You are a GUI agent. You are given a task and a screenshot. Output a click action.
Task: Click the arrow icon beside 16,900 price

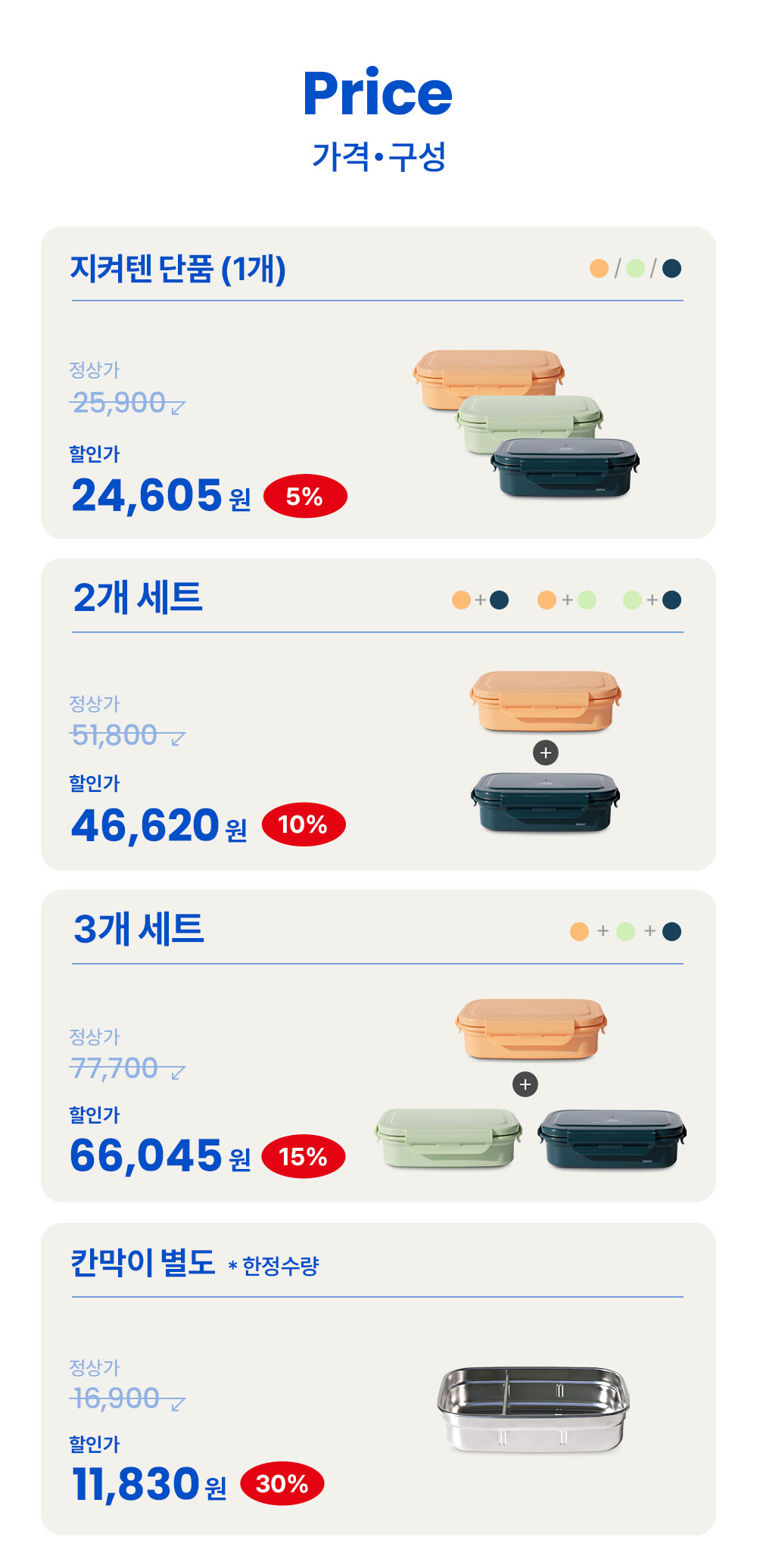coord(178,1404)
